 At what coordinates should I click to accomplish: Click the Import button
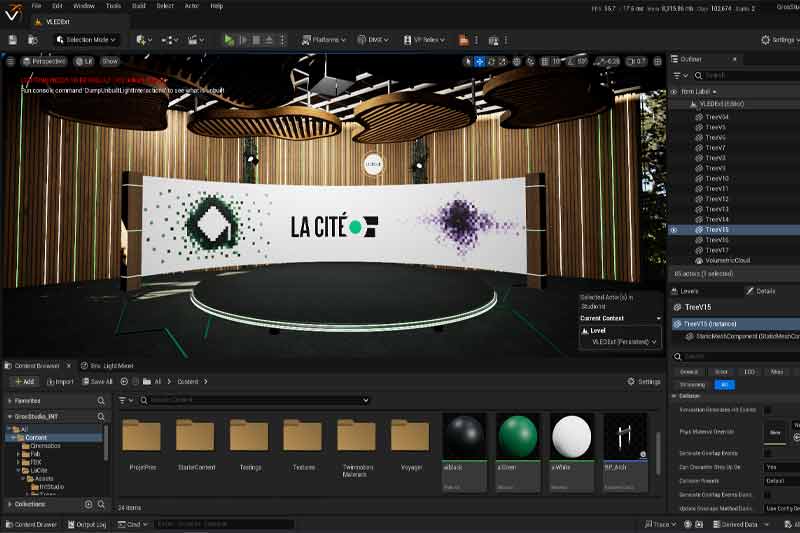[60, 382]
